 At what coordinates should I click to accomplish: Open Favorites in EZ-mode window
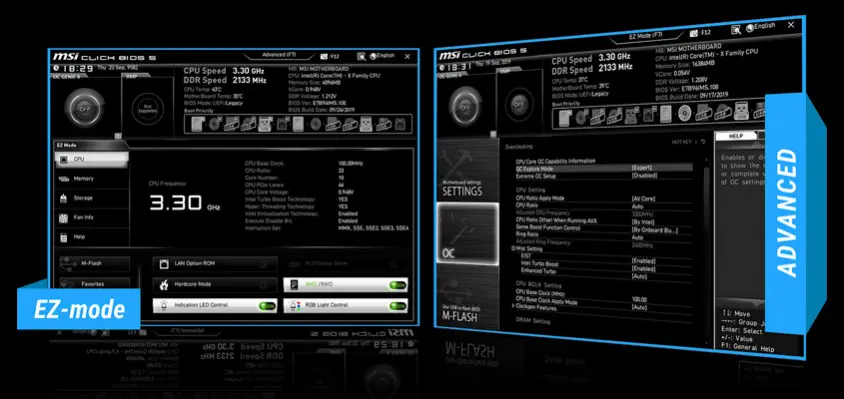tap(95, 283)
